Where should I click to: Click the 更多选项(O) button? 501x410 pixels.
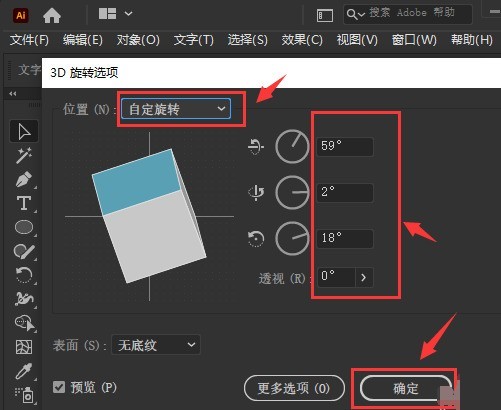click(294, 388)
